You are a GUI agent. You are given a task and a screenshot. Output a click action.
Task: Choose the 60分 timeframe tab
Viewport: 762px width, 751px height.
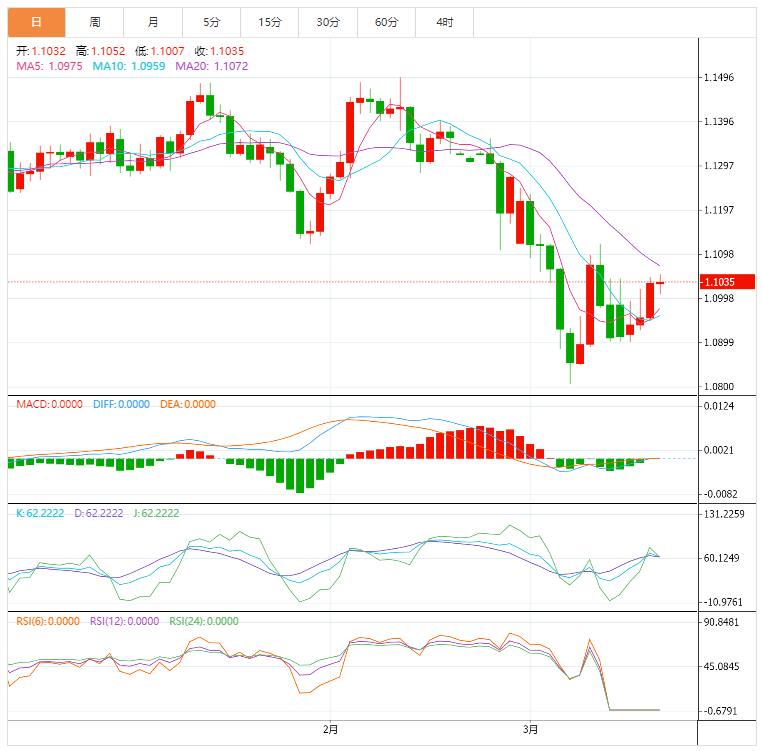[386, 22]
